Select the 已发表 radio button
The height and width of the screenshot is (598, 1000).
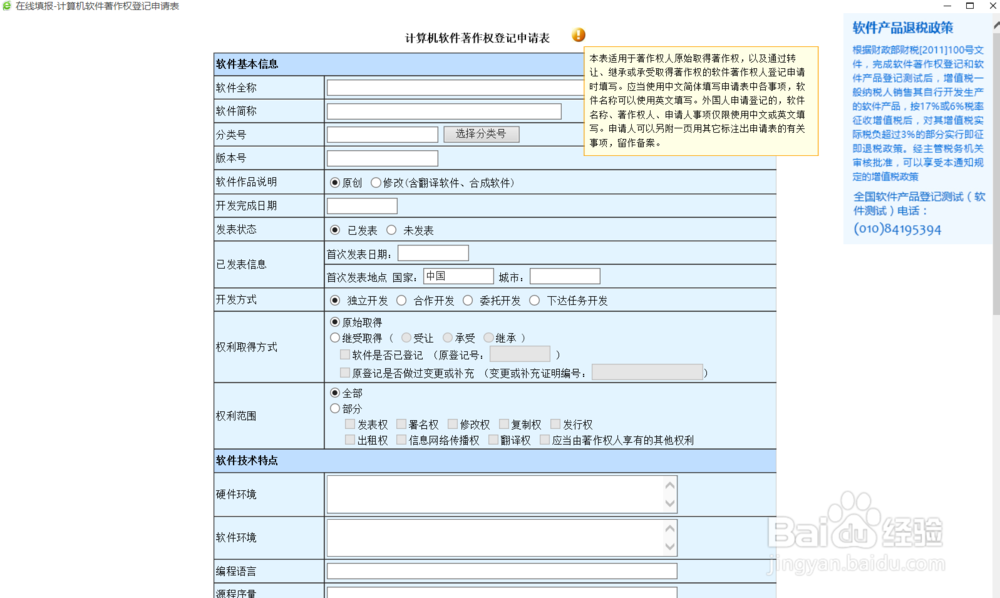[335, 230]
